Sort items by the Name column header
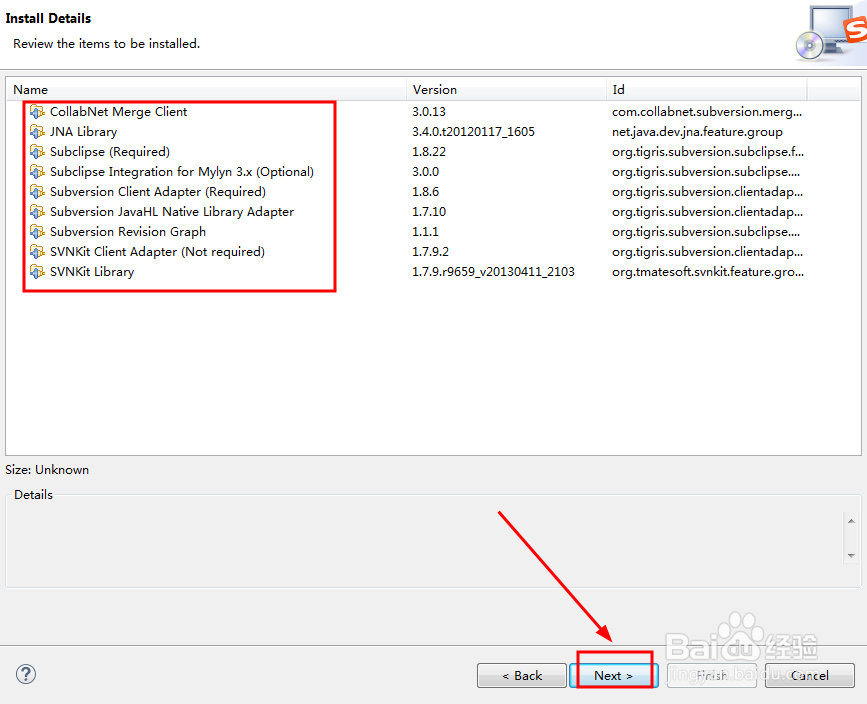This screenshot has width=867, height=704. coord(206,90)
